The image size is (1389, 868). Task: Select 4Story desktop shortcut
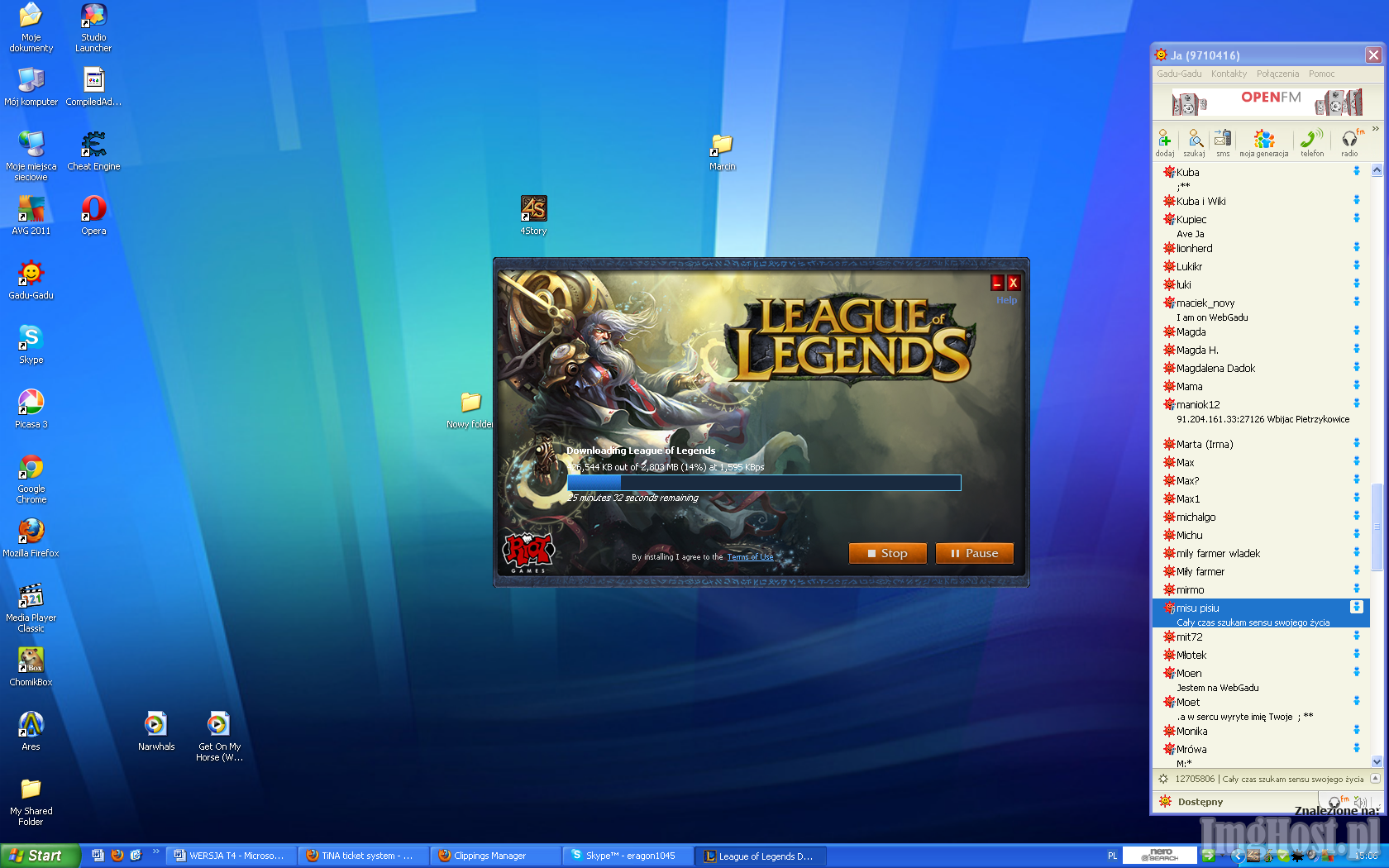pyautogui.click(x=533, y=216)
